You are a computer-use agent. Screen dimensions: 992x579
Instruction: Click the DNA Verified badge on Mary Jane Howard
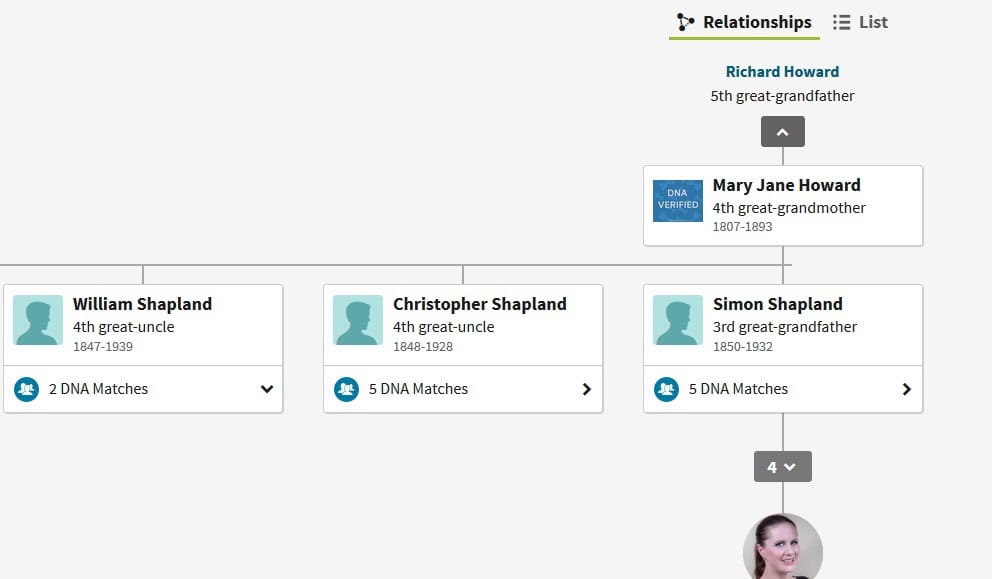tap(678, 201)
